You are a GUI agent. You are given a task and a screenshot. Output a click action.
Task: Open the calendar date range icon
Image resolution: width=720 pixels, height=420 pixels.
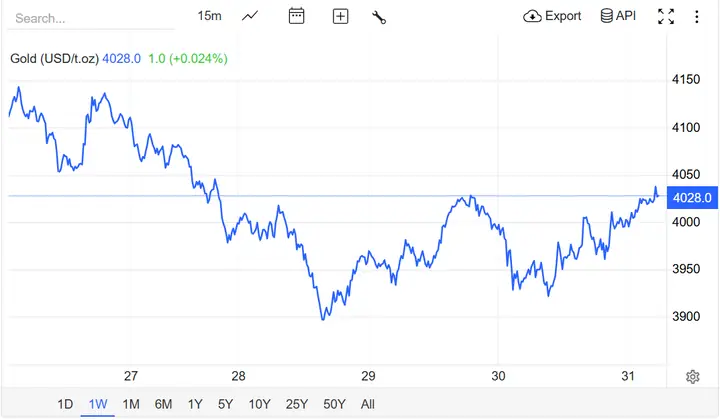[297, 16]
